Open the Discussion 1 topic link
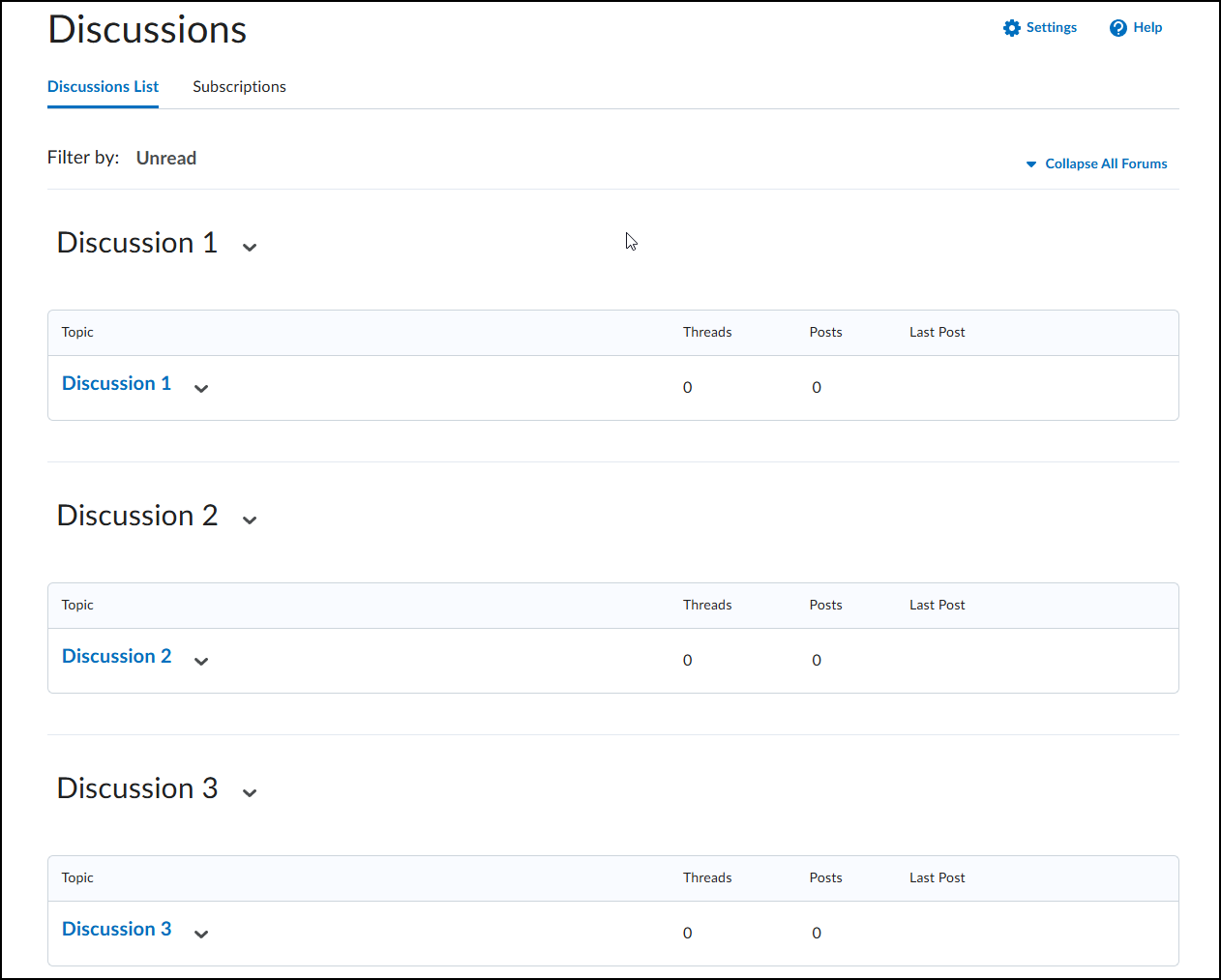This screenshot has width=1221, height=980. coord(116,384)
